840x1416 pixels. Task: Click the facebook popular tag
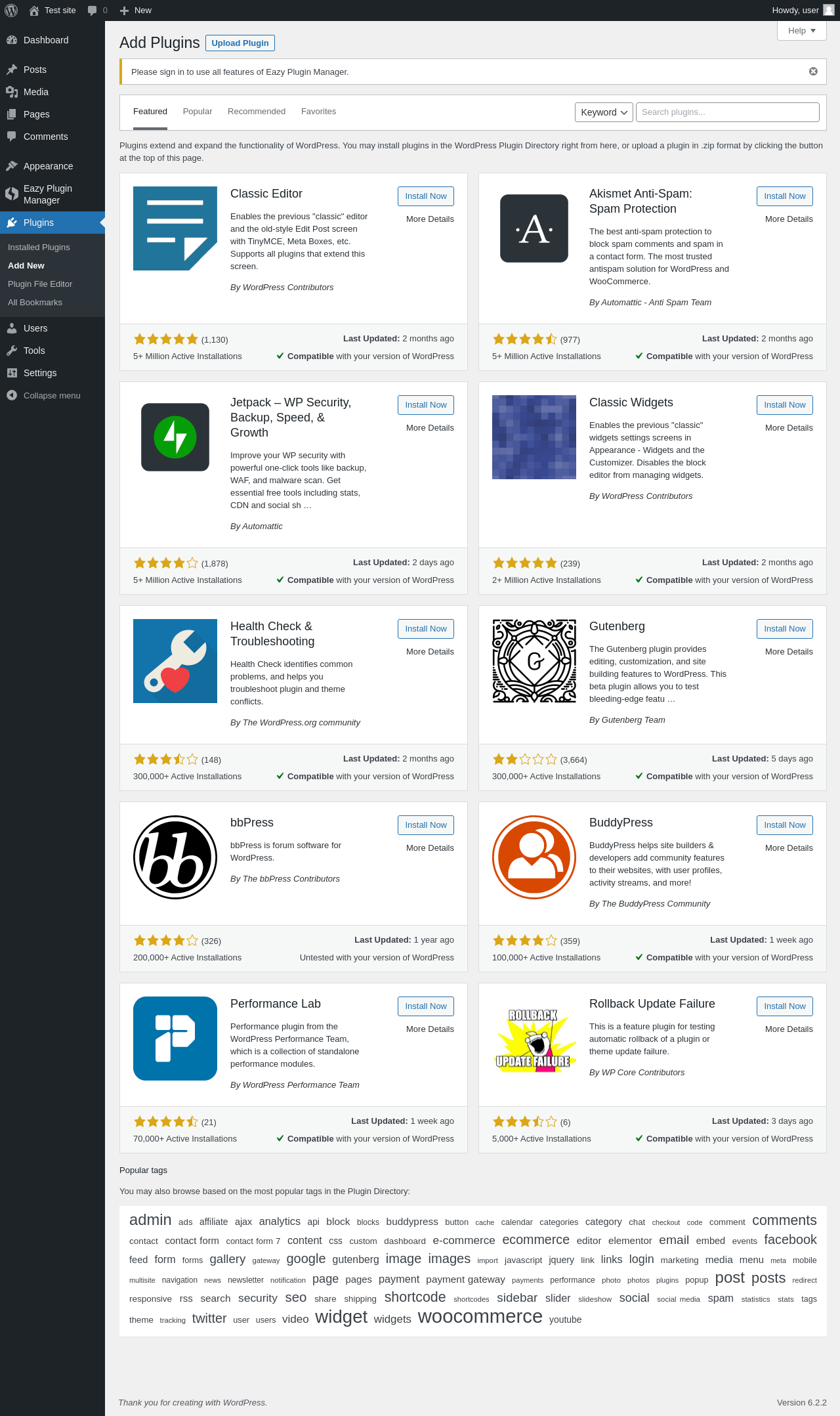[x=790, y=1240]
